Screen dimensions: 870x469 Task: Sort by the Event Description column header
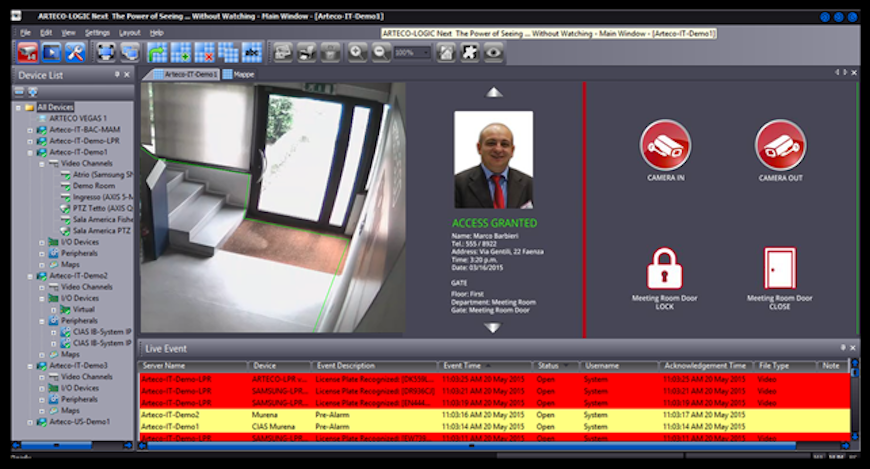(x=374, y=366)
